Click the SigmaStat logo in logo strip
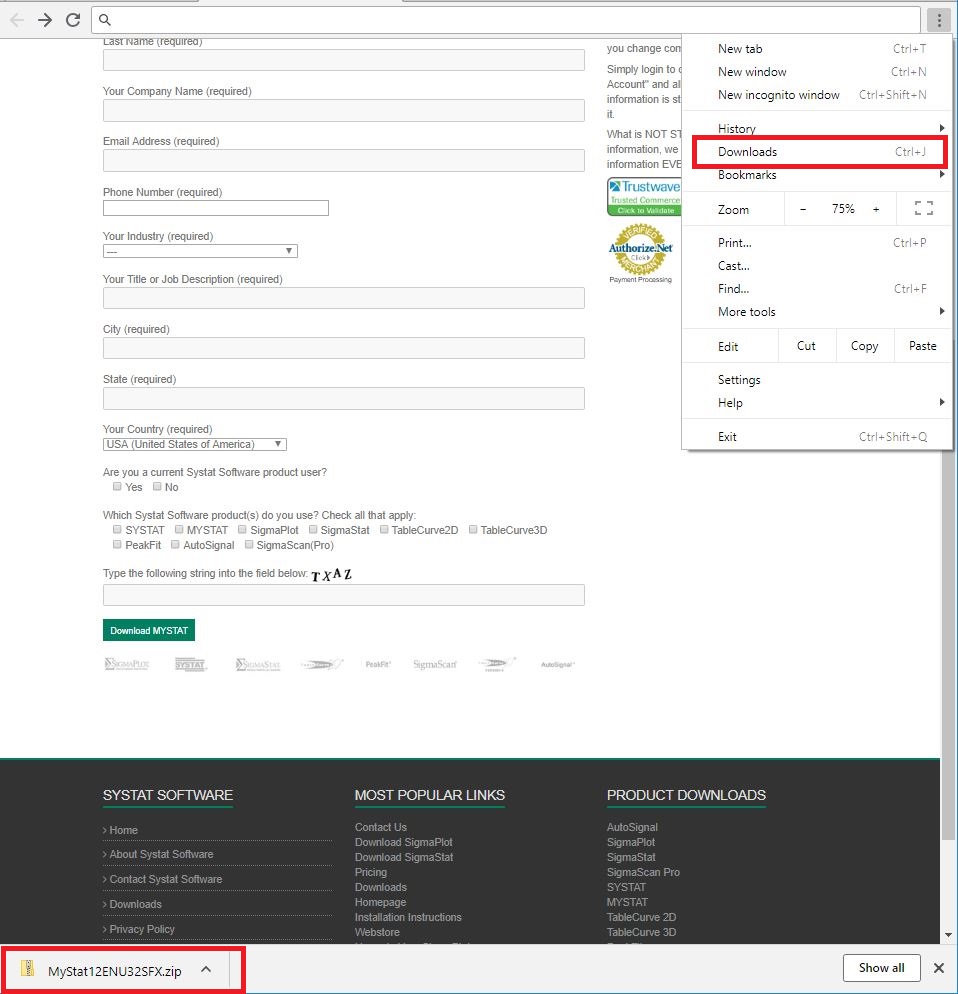The image size is (958, 994). coord(257,664)
